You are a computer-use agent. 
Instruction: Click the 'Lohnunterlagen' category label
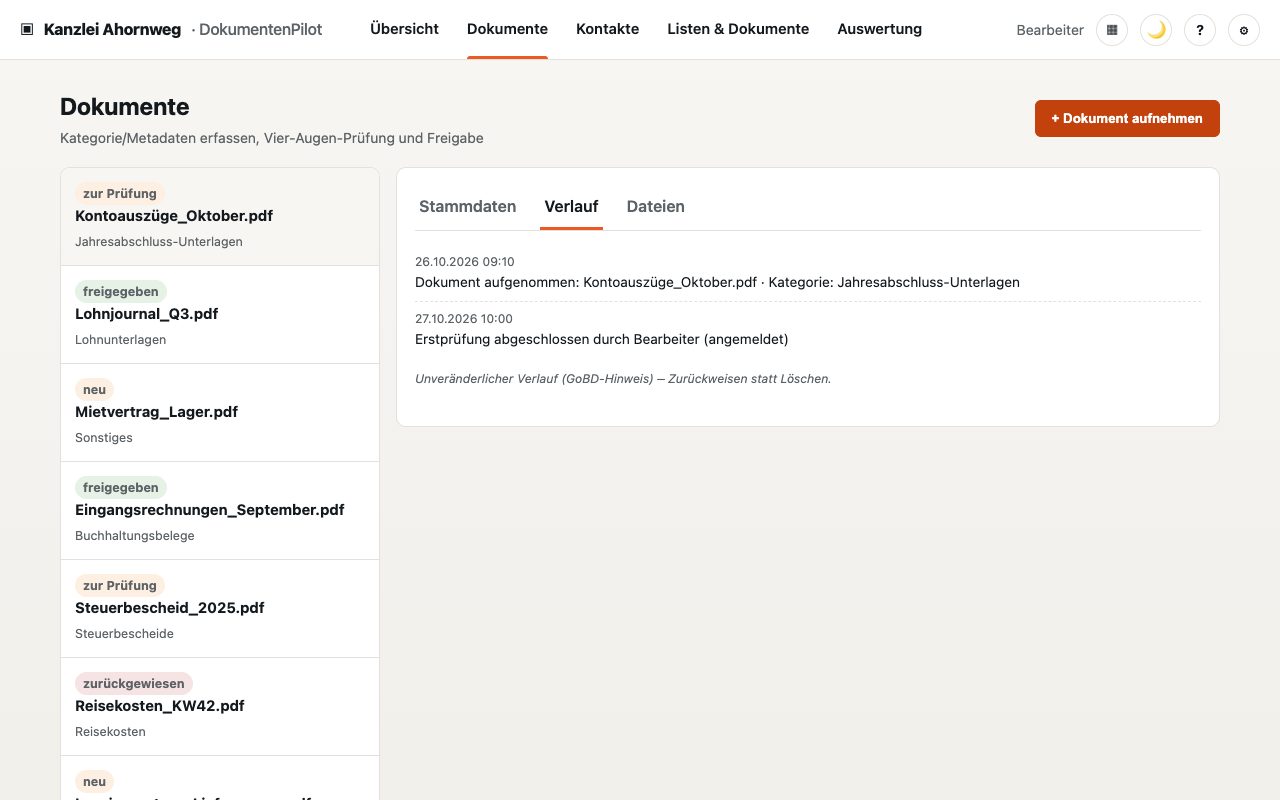click(121, 340)
